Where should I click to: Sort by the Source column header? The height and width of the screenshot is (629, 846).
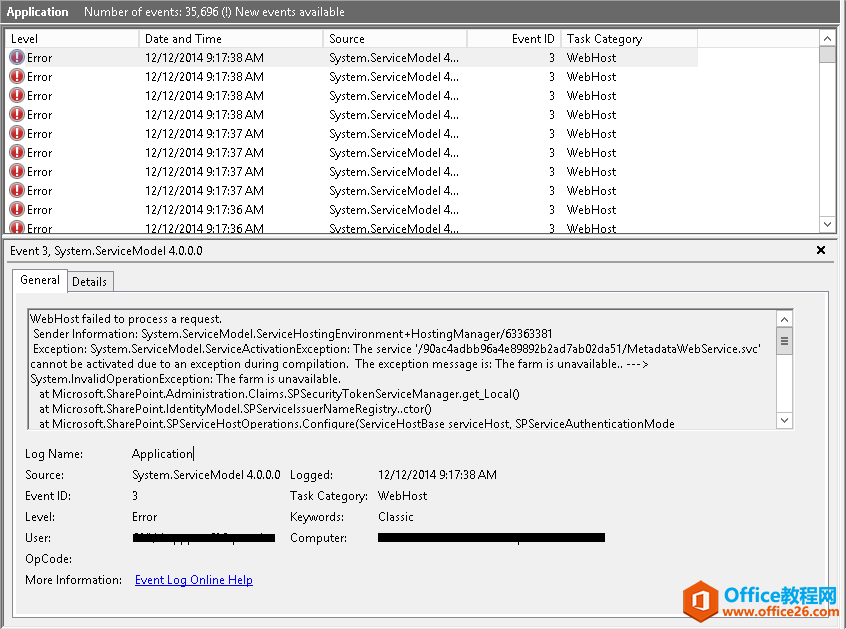(x=395, y=39)
